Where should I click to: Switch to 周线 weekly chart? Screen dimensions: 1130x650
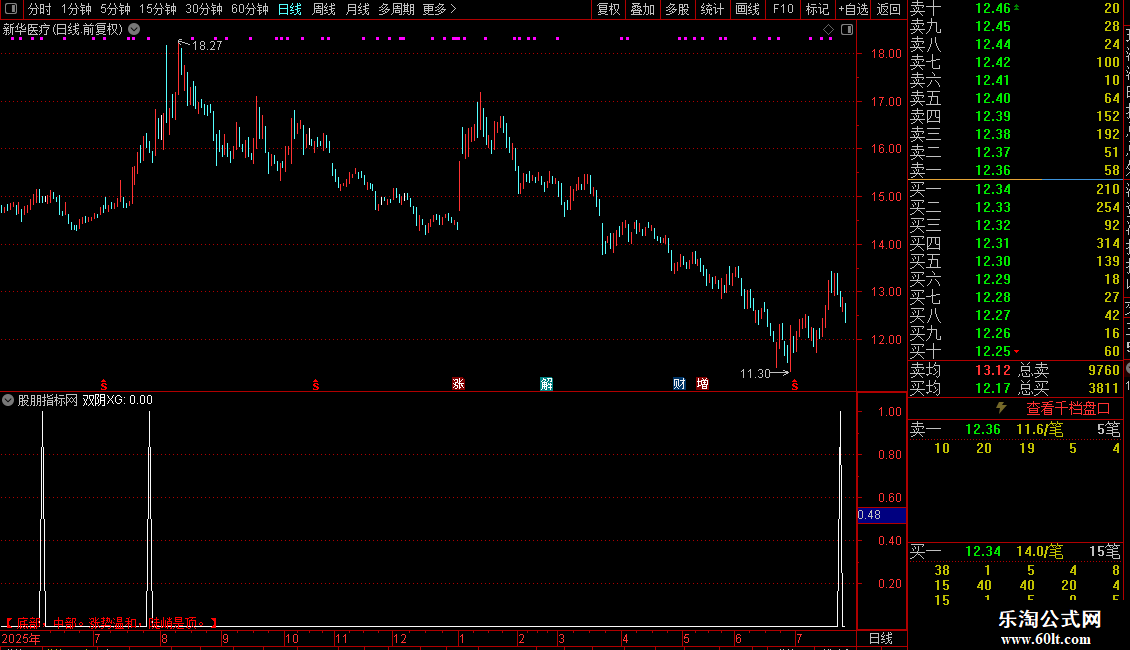point(324,9)
